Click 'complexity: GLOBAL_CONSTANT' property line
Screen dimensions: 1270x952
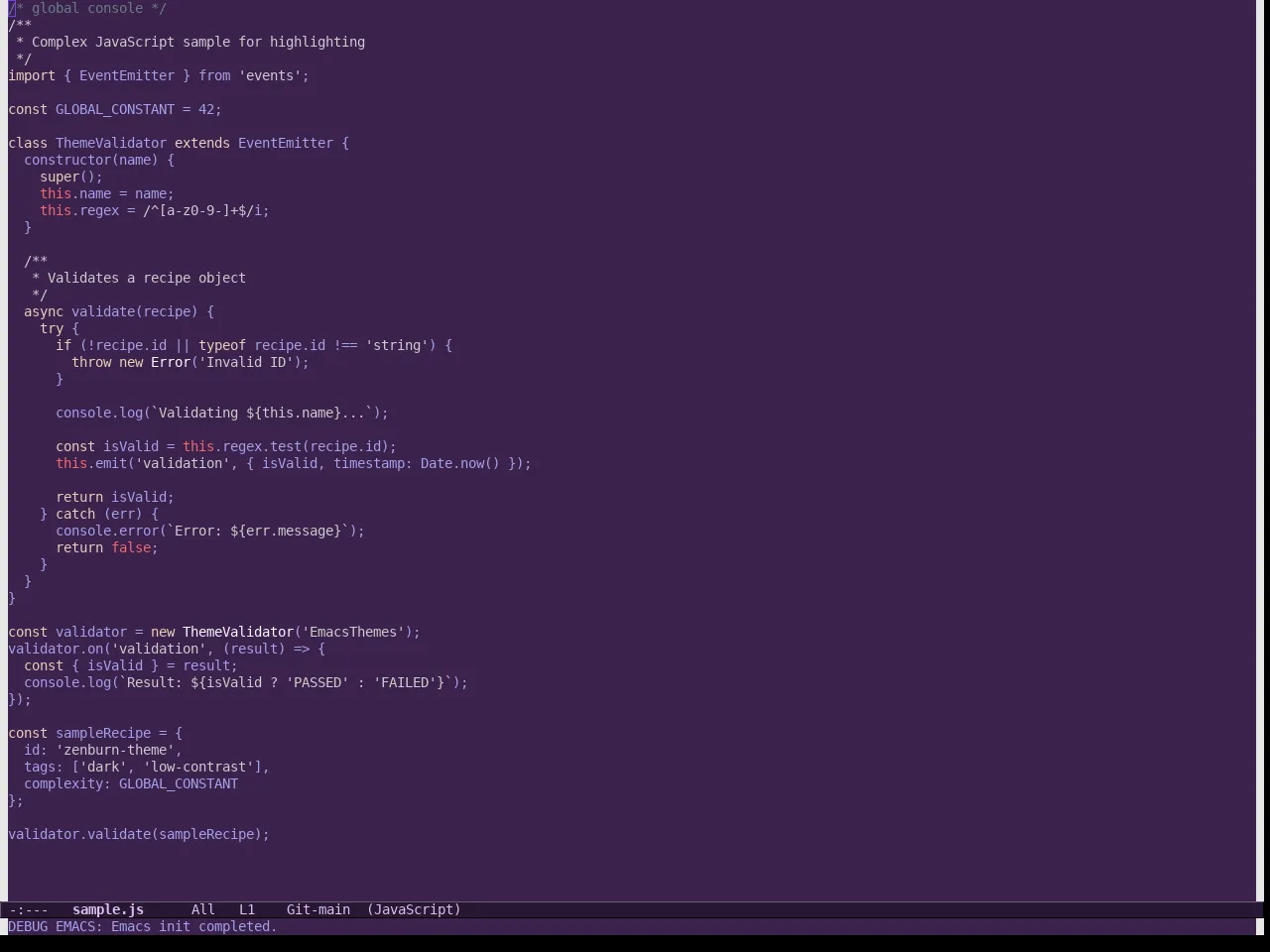pyautogui.click(x=131, y=783)
